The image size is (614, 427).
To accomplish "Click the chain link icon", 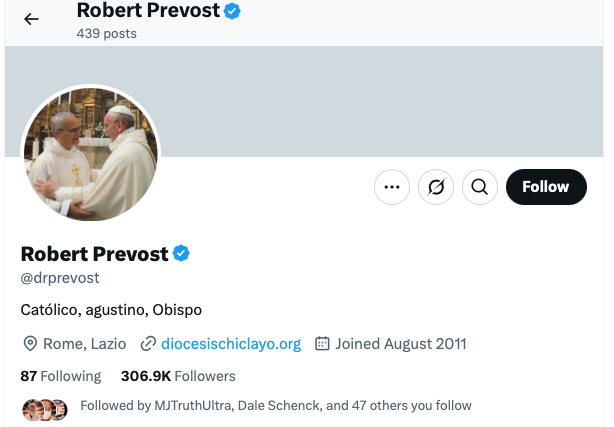I will [148, 344].
